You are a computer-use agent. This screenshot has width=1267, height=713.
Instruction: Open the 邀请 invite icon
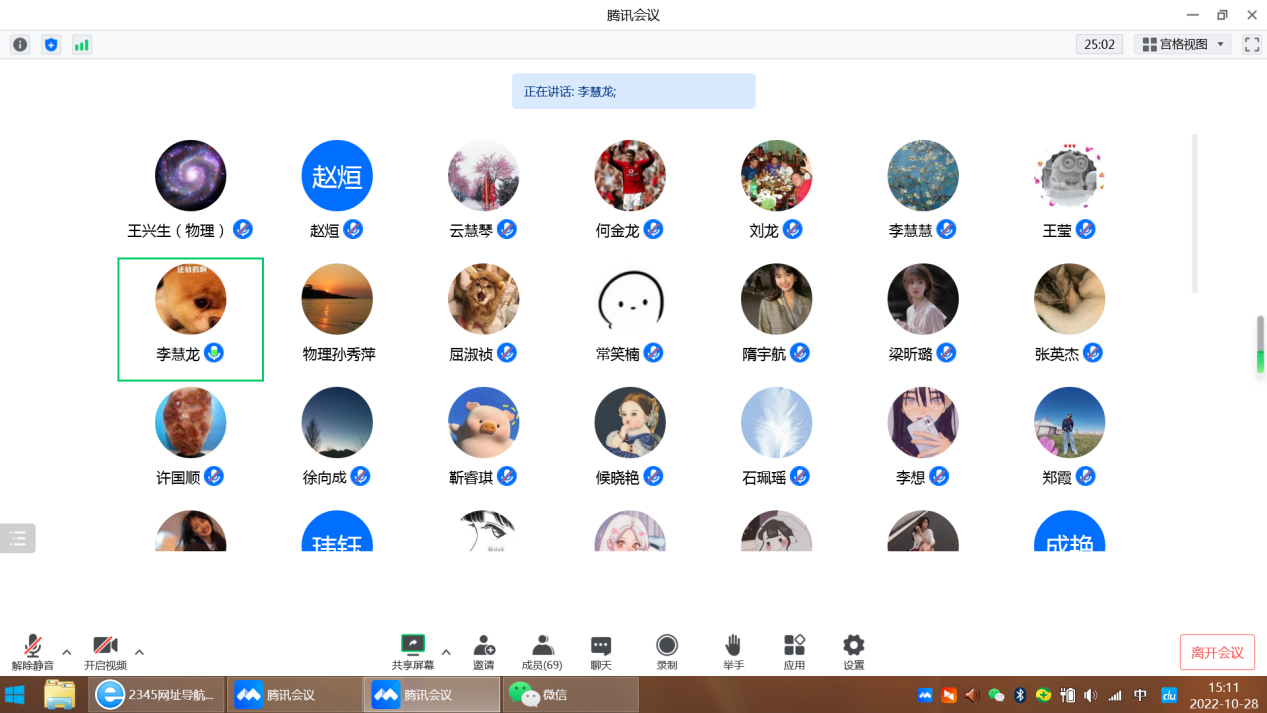(x=484, y=651)
